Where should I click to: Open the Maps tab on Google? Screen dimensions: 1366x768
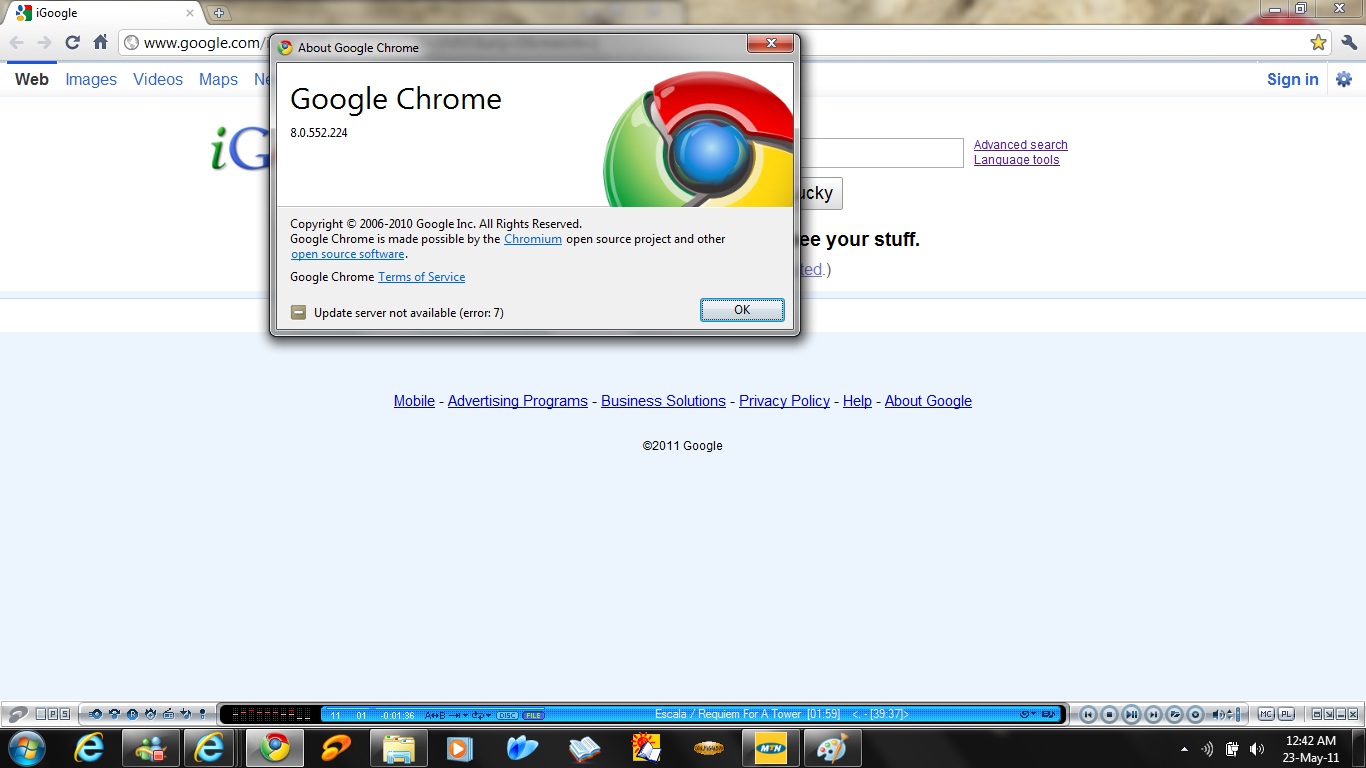pos(218,80)
